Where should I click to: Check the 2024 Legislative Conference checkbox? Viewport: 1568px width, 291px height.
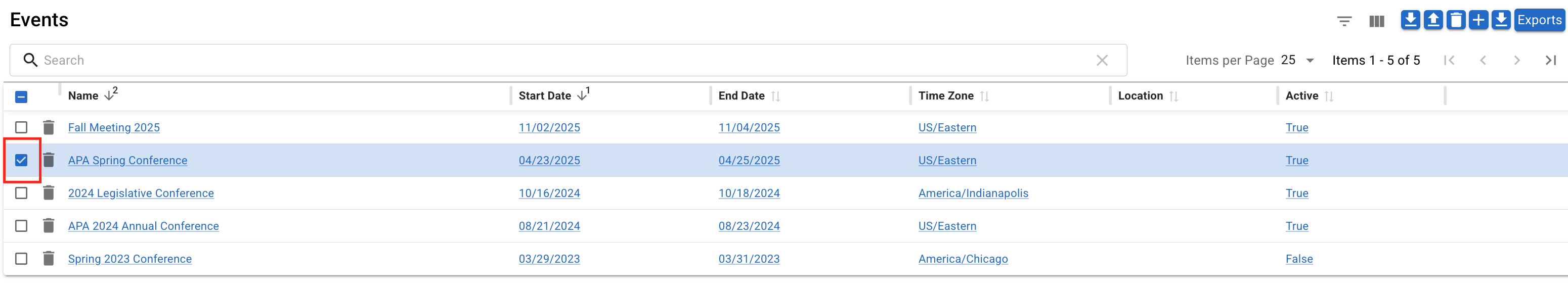21,193
